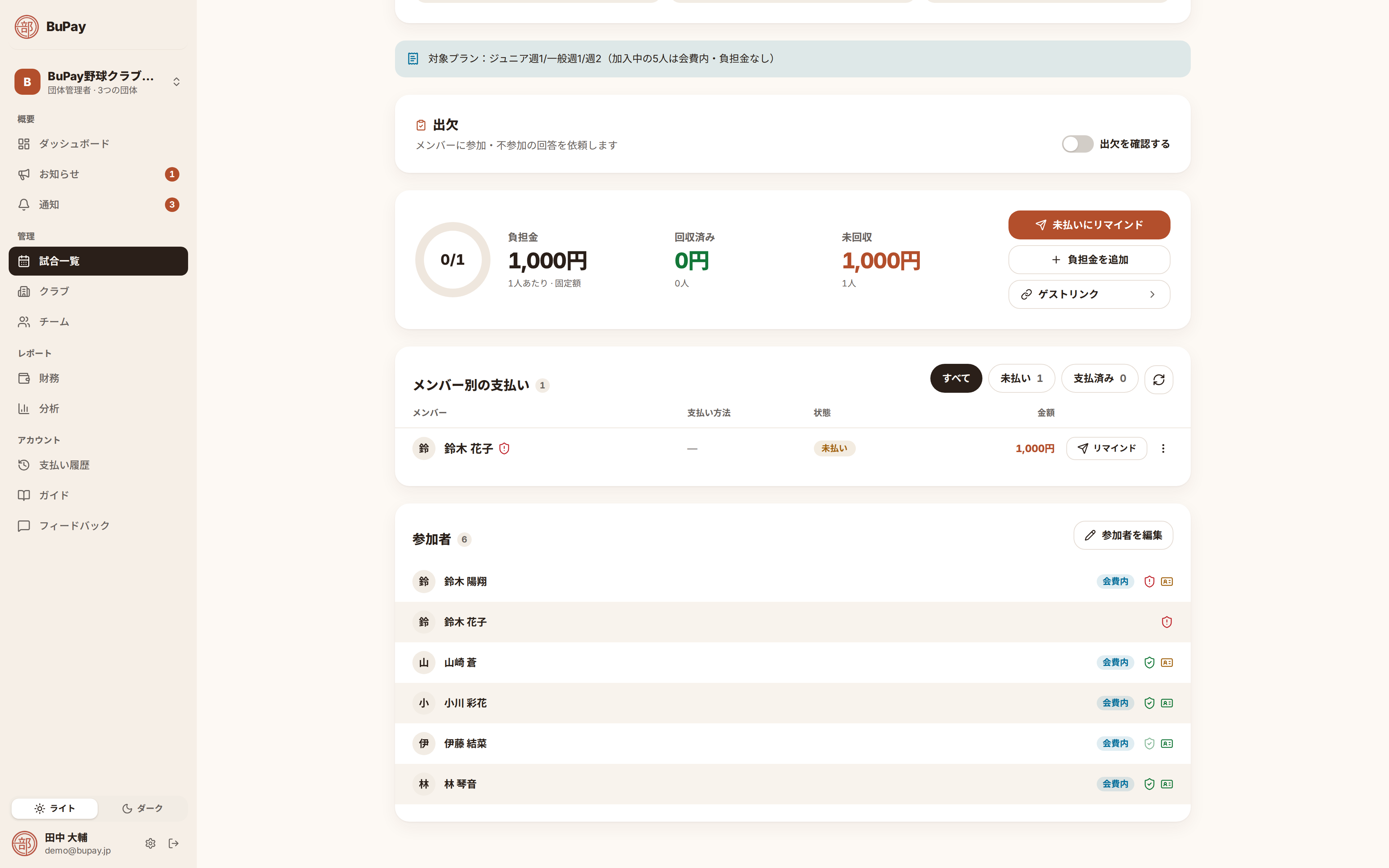The width and height of the screenshot is (1389, 868).
Task: Send 未払いにリマインド to all
Action: pyautogui.click(x=1089, y=225)
